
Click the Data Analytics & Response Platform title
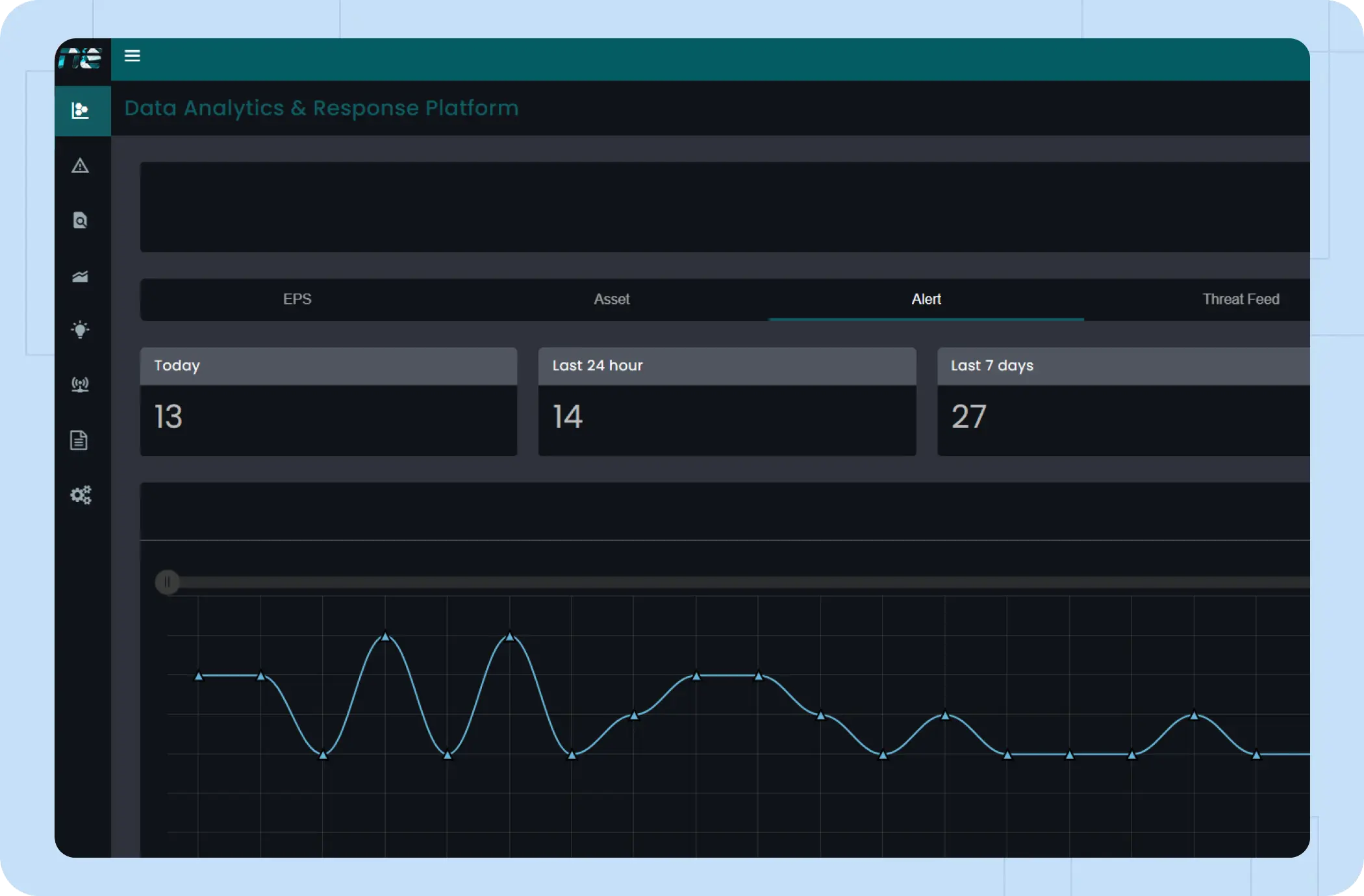coord(322,108)
